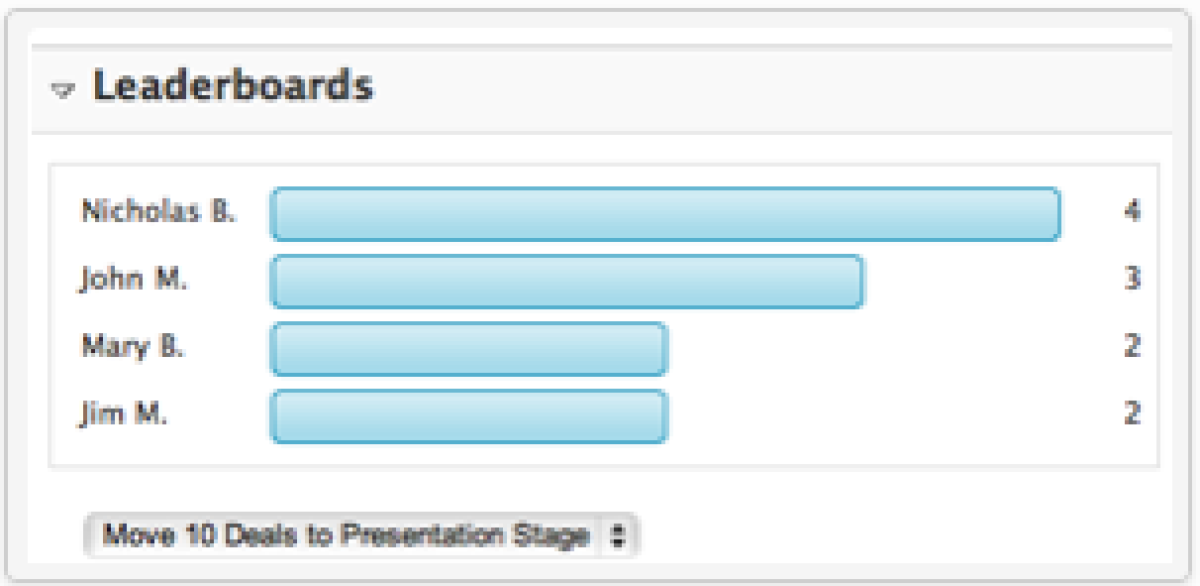This screenshot has height=586, width=1200.
Task: Click John M.'s score of 3
Action: coord(1131,279)
